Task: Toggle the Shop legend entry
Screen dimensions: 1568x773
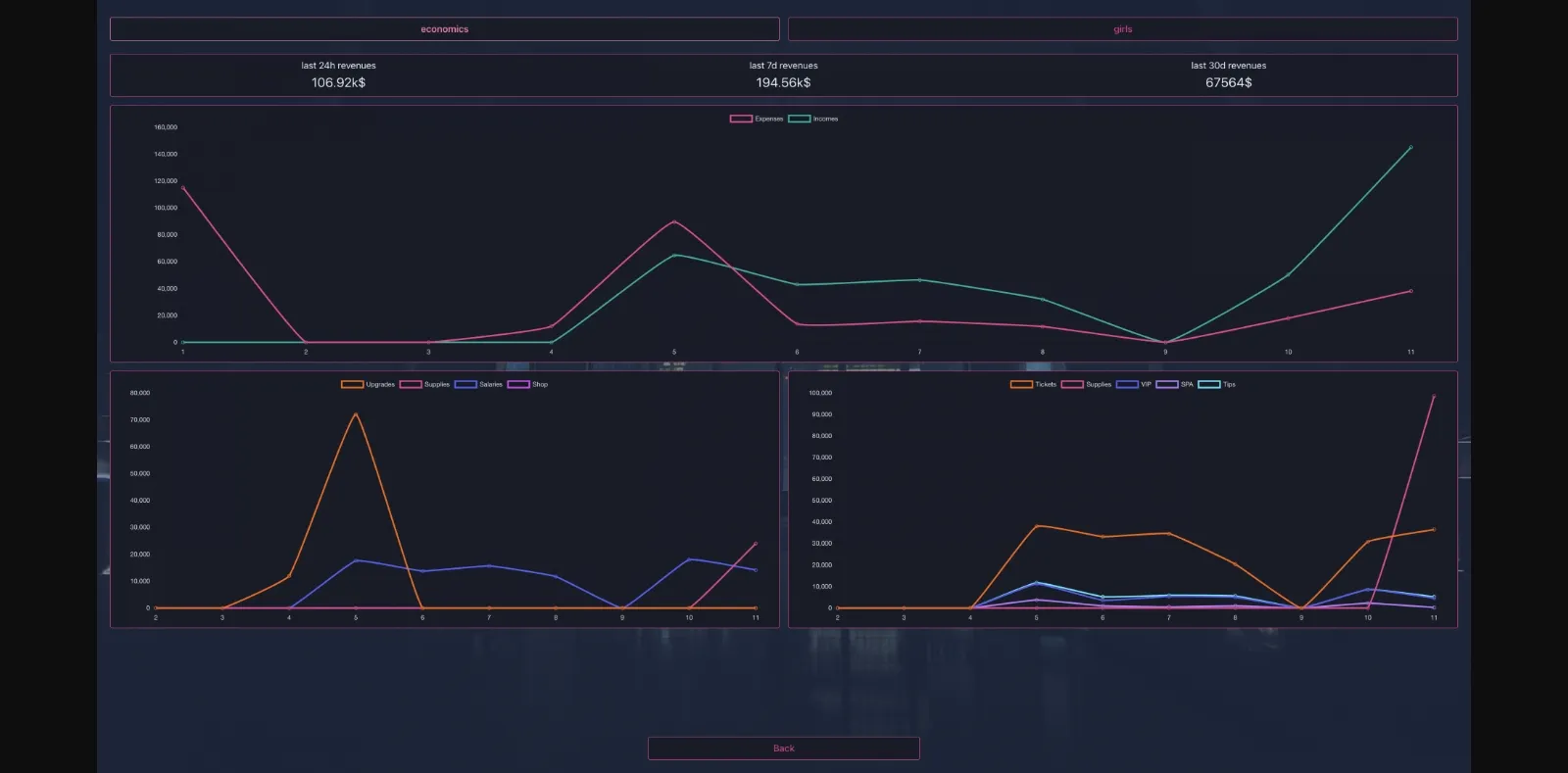Action: (x=528, y=385)
